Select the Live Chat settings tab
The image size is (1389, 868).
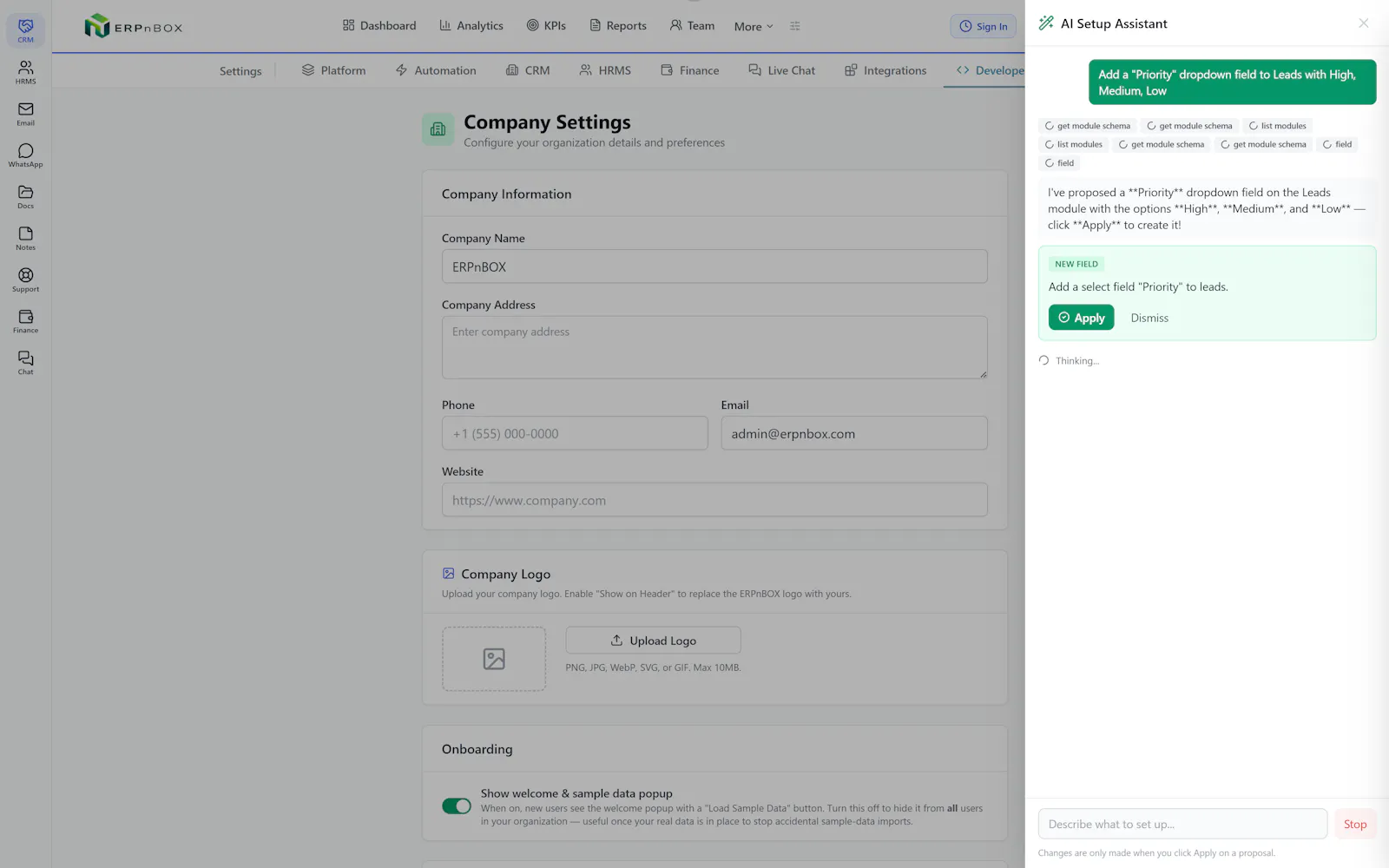point(782,70)
